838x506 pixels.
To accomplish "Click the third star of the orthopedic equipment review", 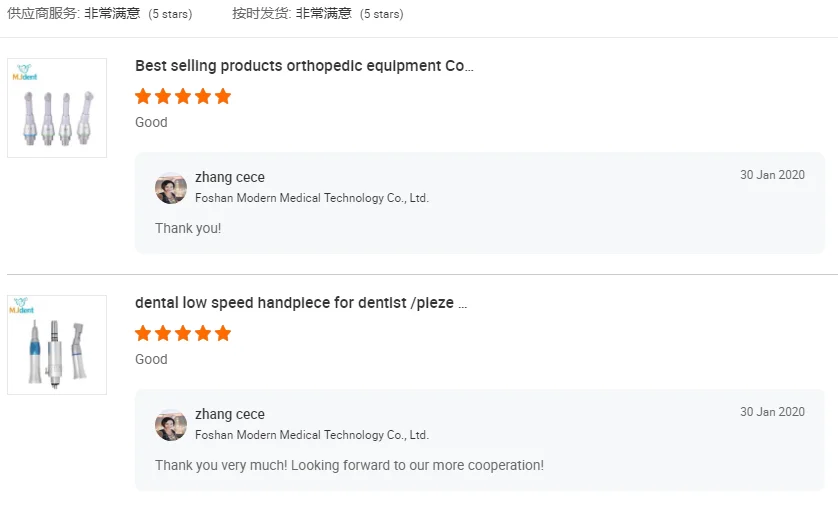I will tap(183, 97).
